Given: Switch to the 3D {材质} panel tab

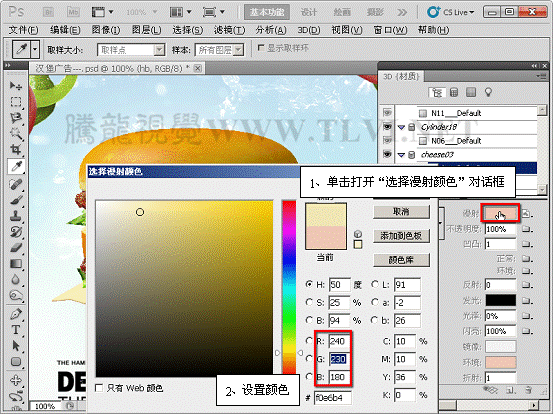Looking at the screenshot, I should point(401,77).
